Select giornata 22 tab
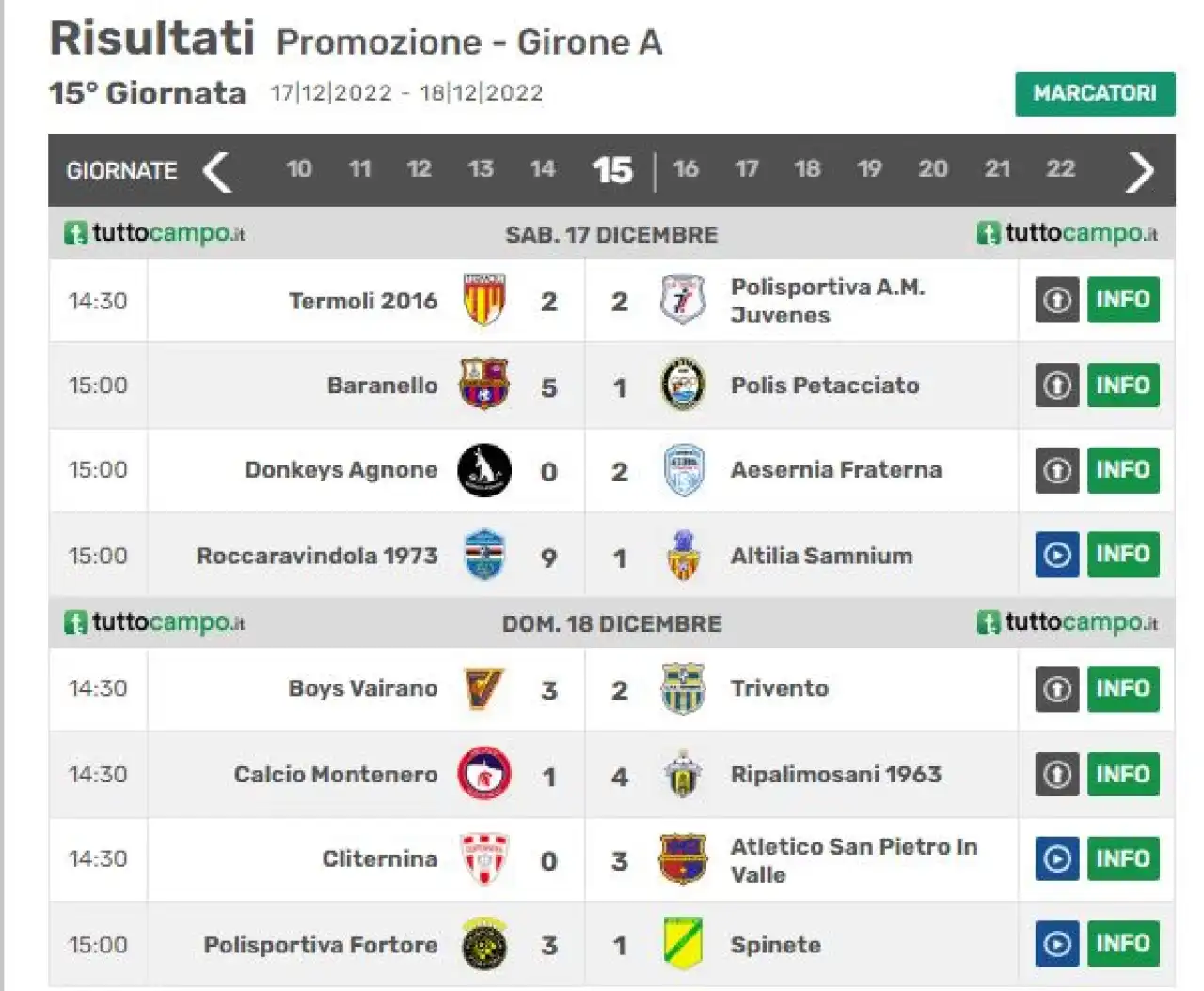The image size is (1204, 991). (x=1060, y=169)
